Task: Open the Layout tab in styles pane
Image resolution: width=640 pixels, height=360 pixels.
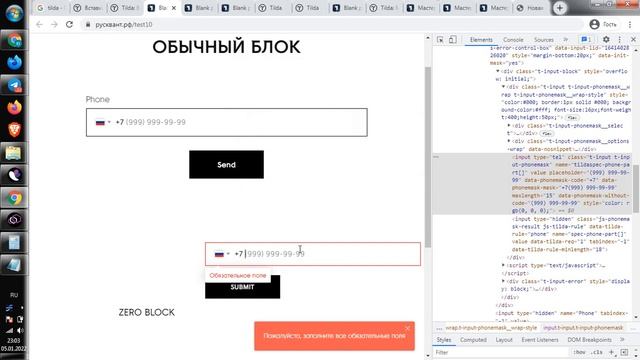Action: coord(504,340)
